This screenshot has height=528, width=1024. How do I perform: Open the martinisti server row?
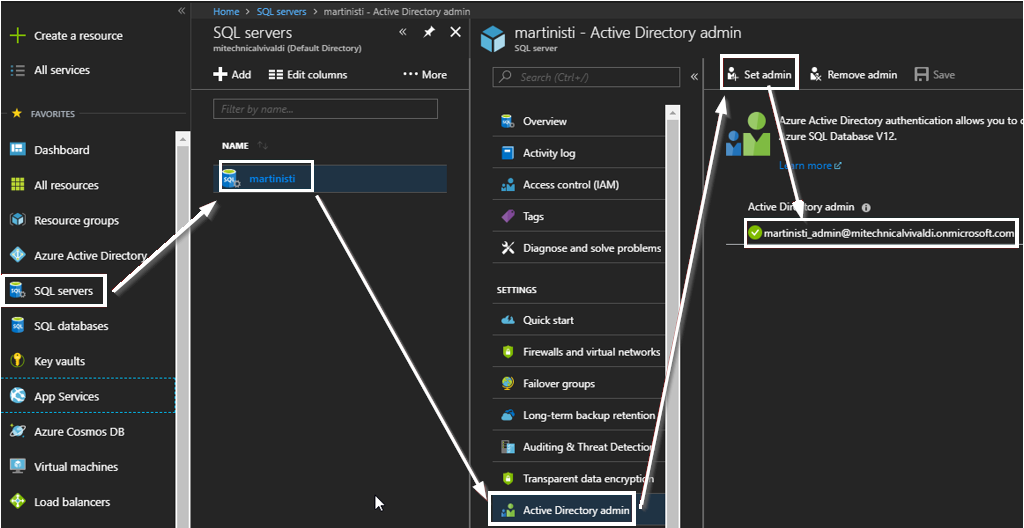(x=330, y=178)
